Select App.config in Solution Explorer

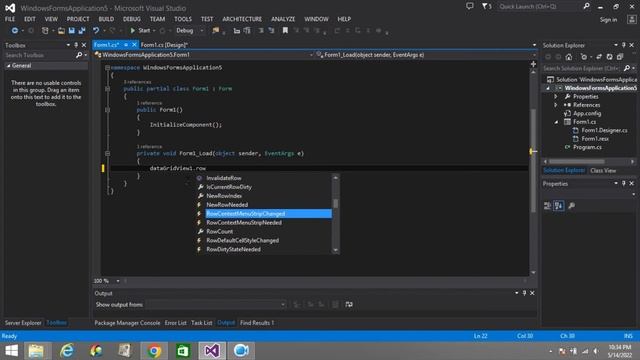[x=587, y=113]
